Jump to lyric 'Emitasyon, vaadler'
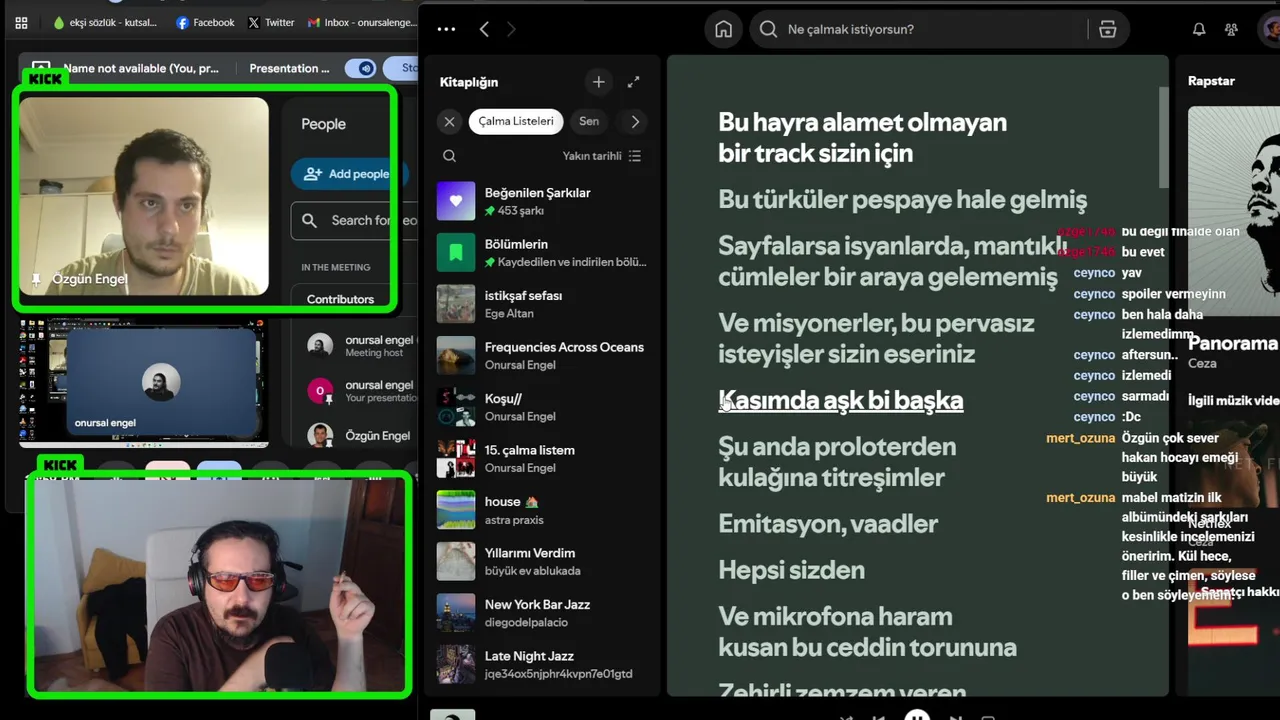This screenshot has height=720, width=1280. click(x=828, y=523)
